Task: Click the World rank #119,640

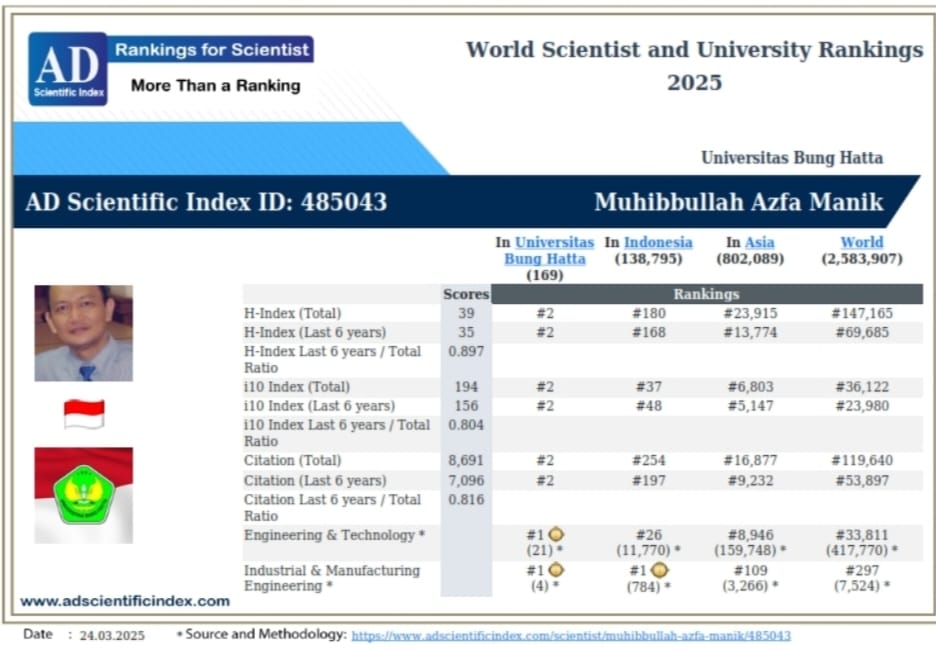Action: [862, 460]
